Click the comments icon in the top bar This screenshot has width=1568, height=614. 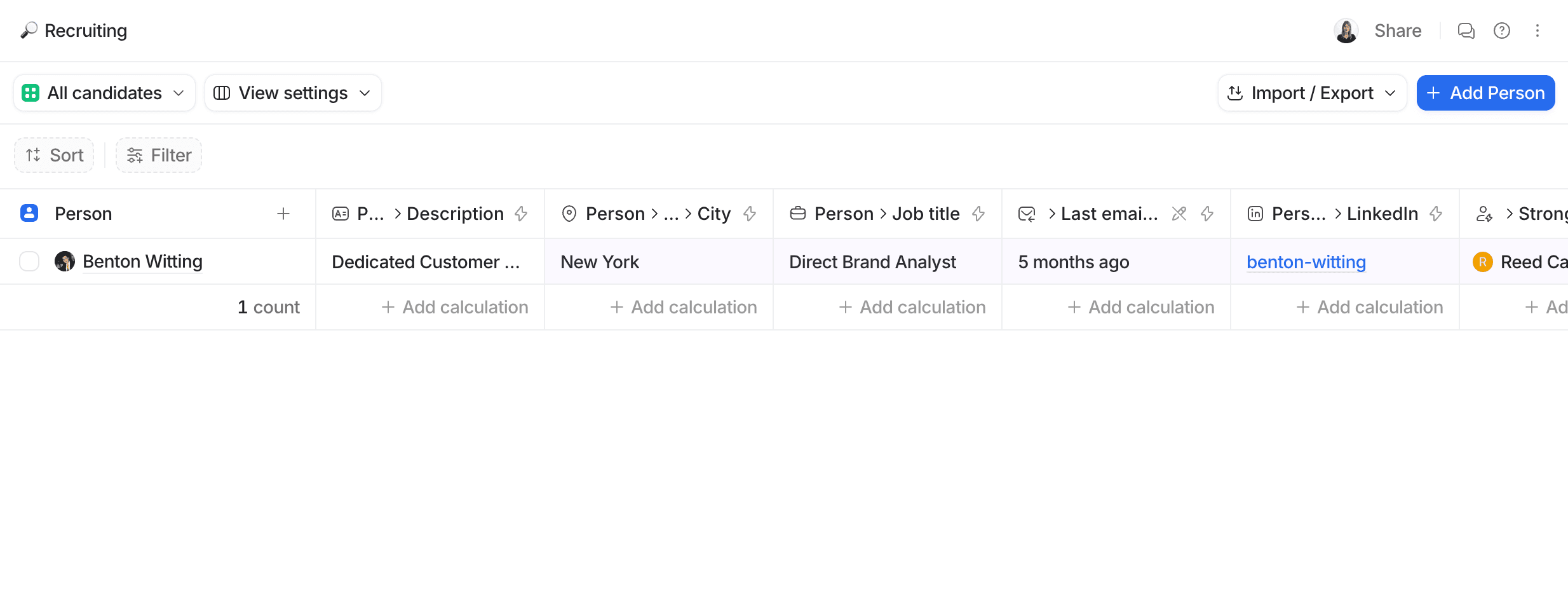[x=1466, y=30]
